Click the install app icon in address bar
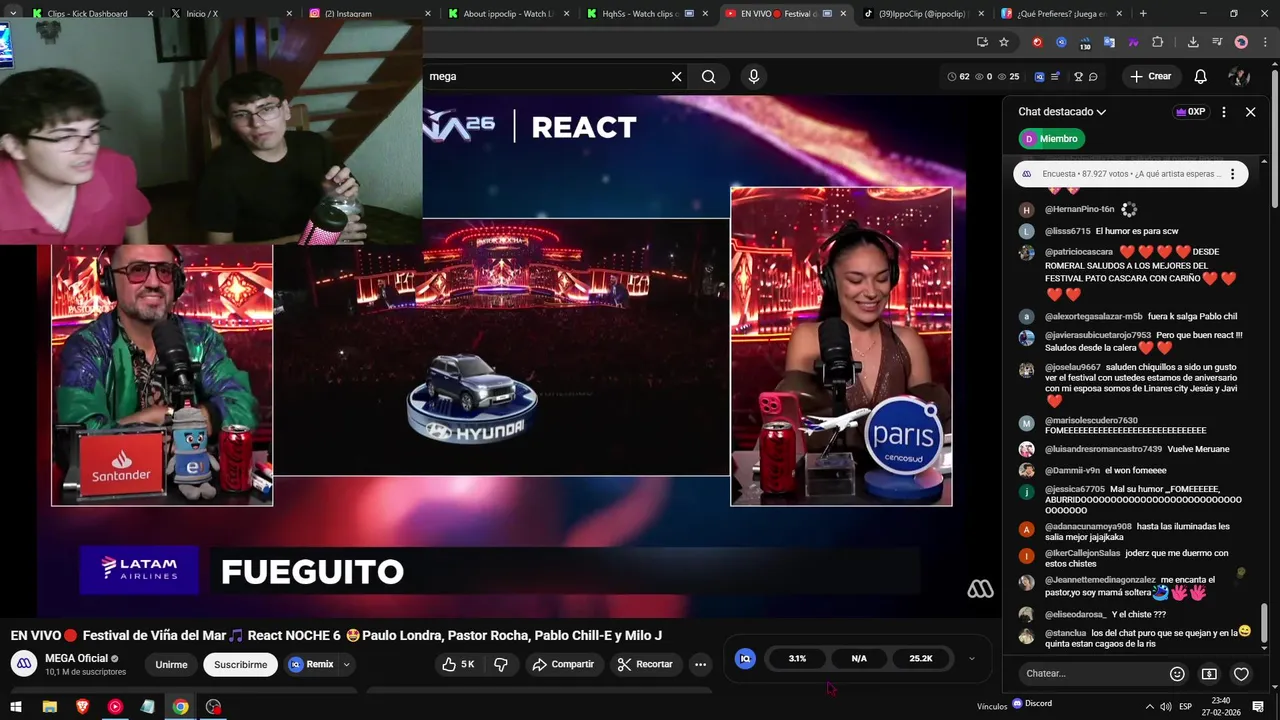 click(x=982, y=42)
